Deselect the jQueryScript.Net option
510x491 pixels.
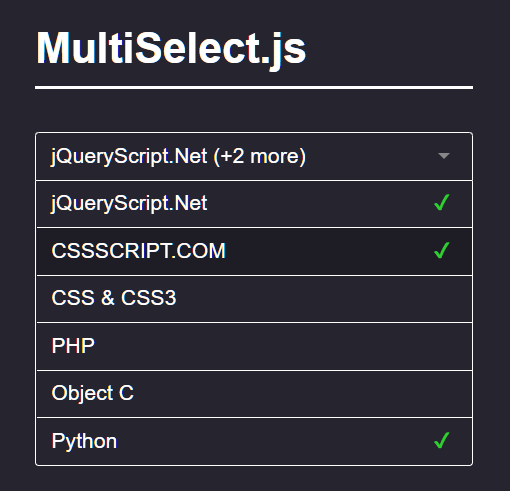pyautogui.click(x=254, y=204)
